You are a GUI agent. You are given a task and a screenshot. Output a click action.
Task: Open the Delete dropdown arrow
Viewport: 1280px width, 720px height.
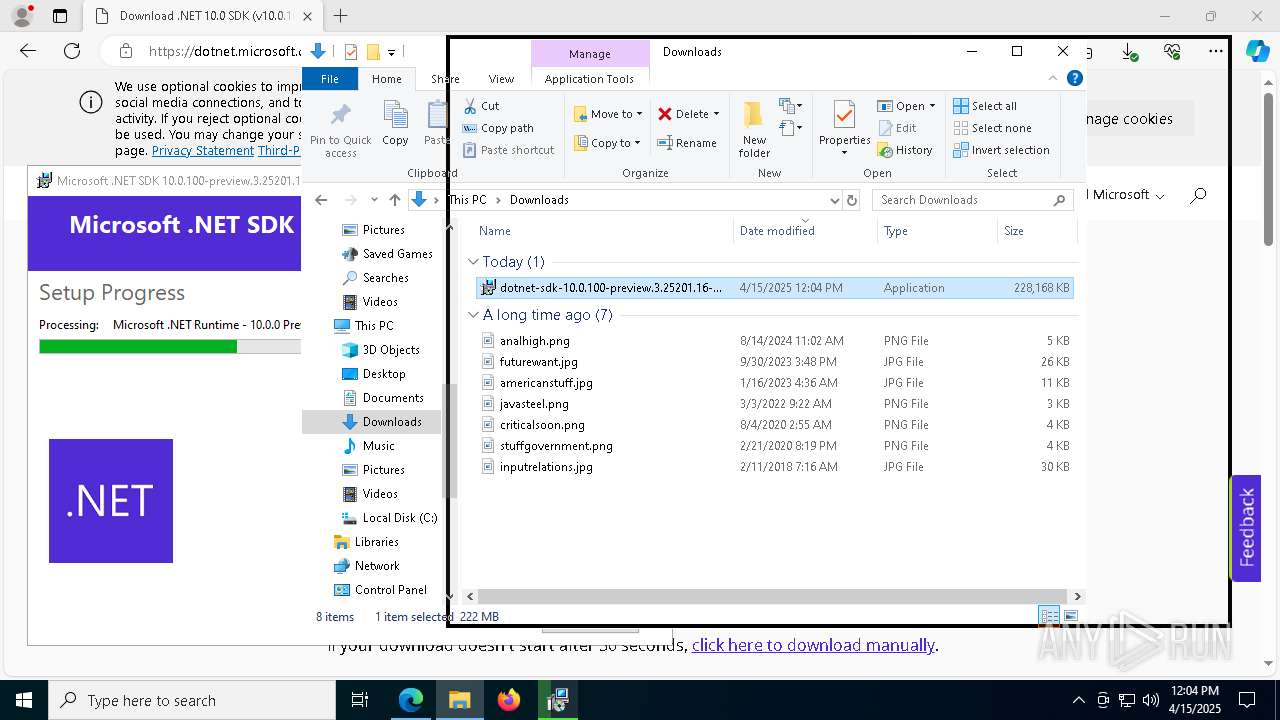point(716,114)
